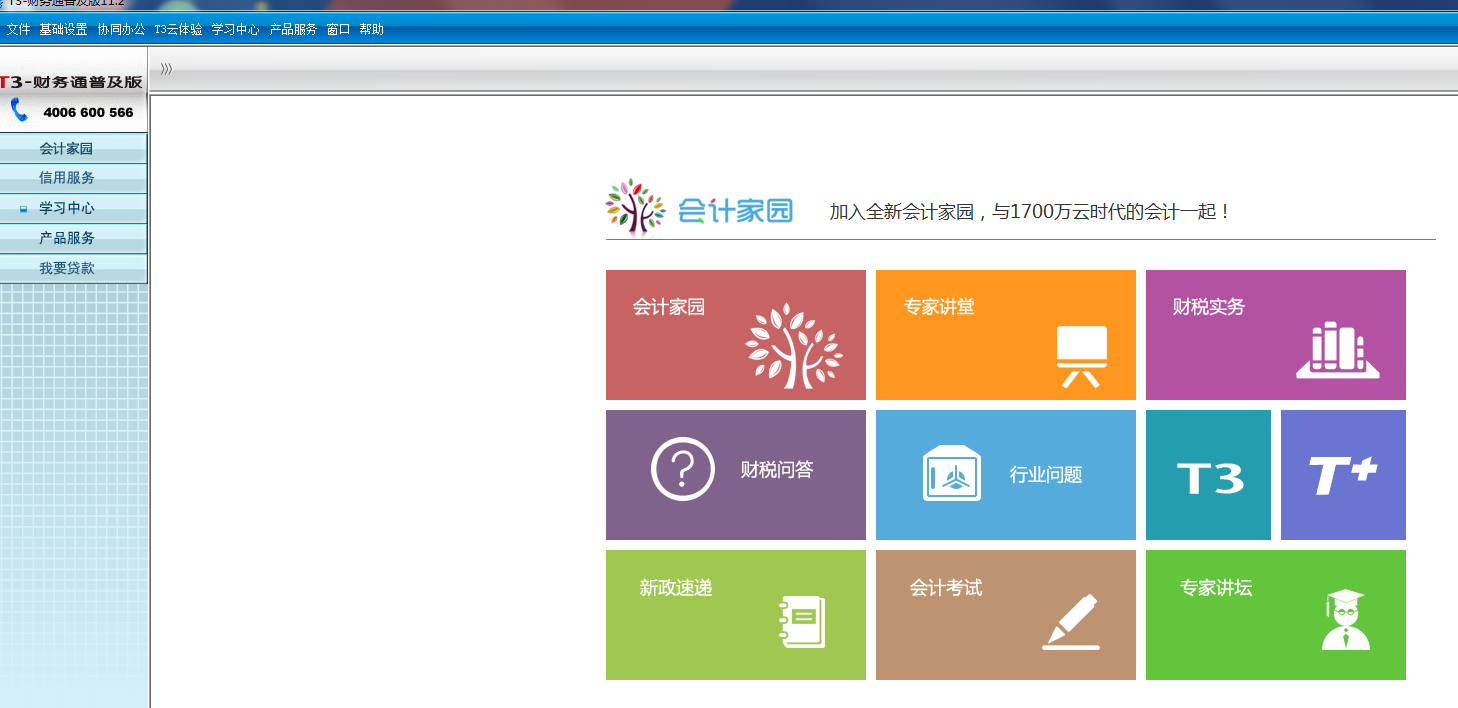Click the triple chevron expander in toolbar
The image size is (1458, 708).
166,69
